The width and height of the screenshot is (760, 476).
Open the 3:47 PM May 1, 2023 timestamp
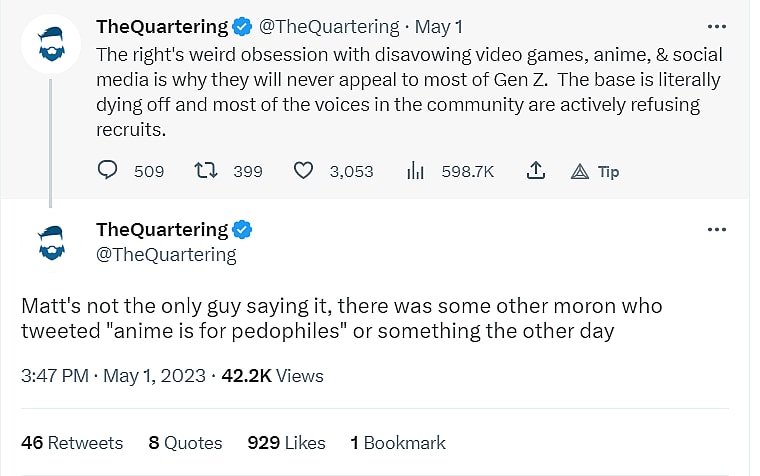(112, 376)
